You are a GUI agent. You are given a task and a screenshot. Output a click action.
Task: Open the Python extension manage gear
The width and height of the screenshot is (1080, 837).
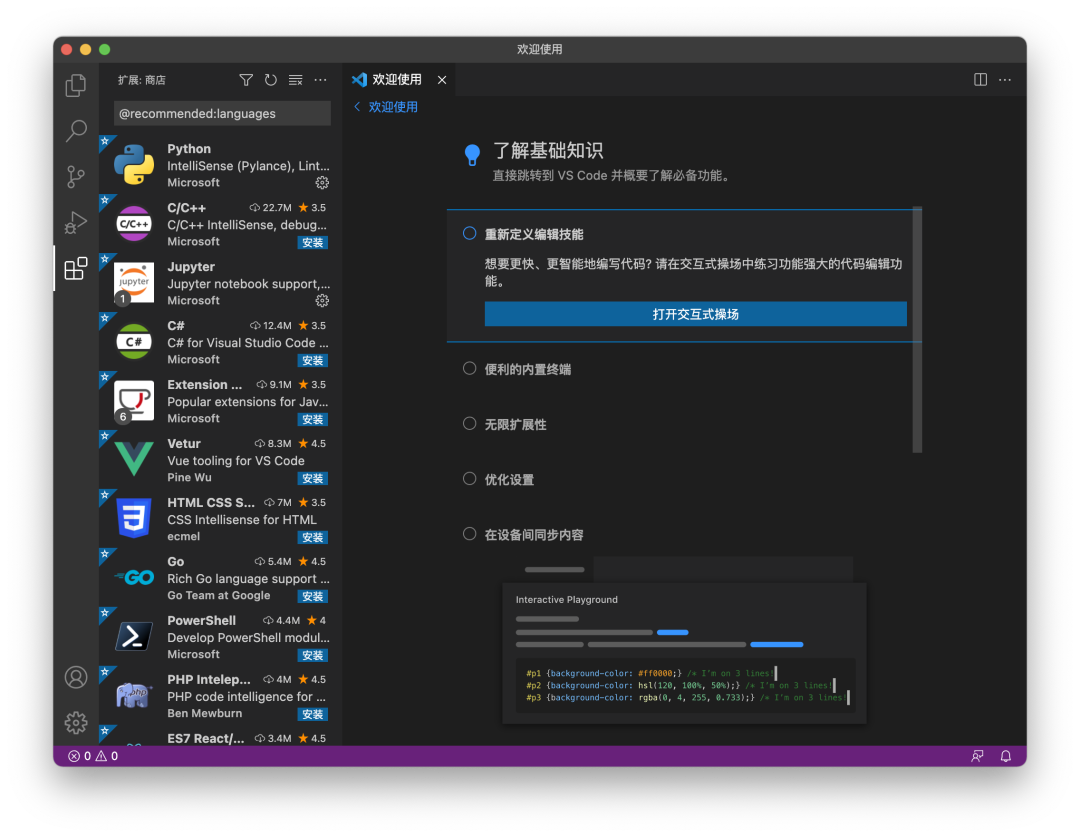click(322, 183)
